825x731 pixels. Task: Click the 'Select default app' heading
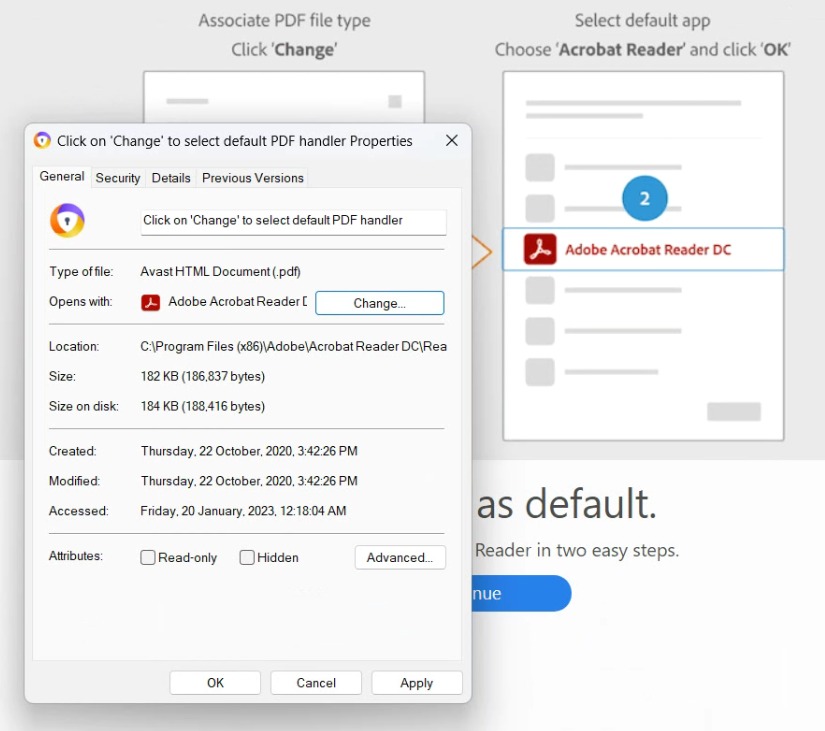pyautogui.click(x=642, y=21)
